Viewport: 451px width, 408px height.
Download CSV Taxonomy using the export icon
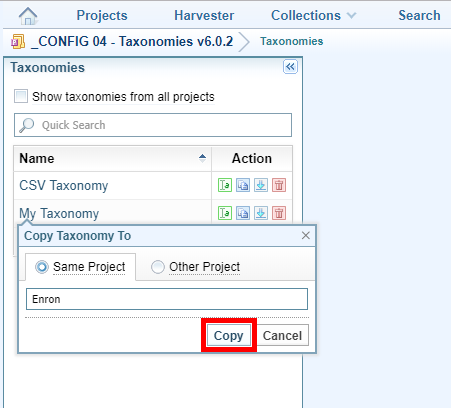(261, 185)
